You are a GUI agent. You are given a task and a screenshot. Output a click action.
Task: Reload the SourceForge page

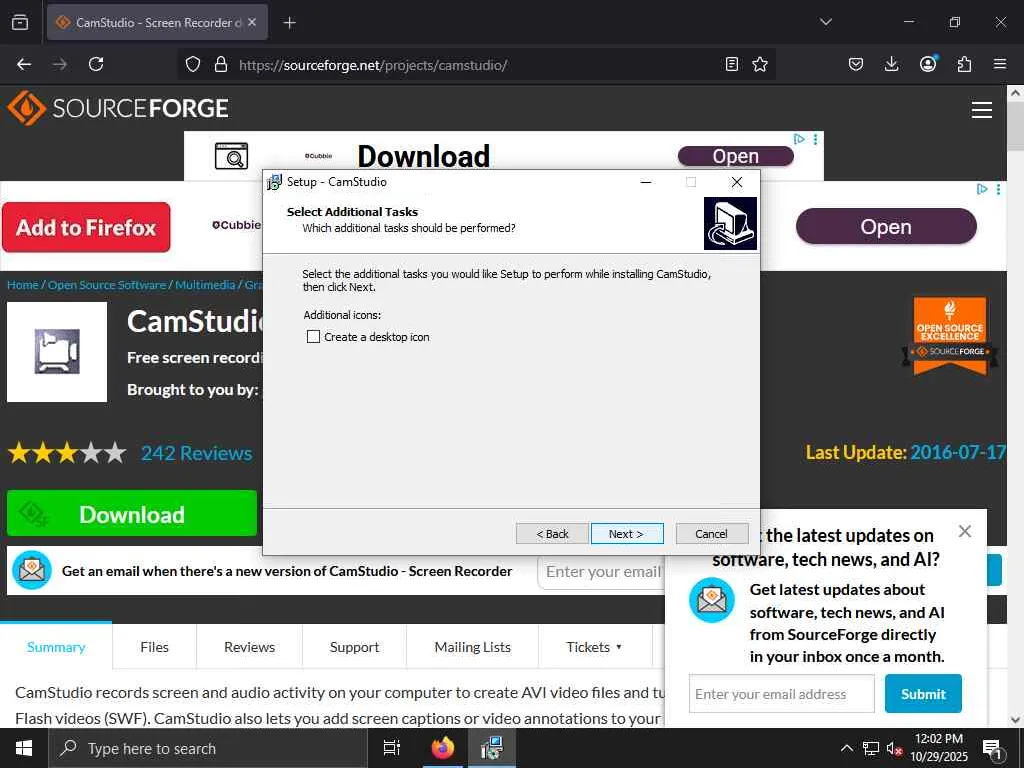click(96, 64)
